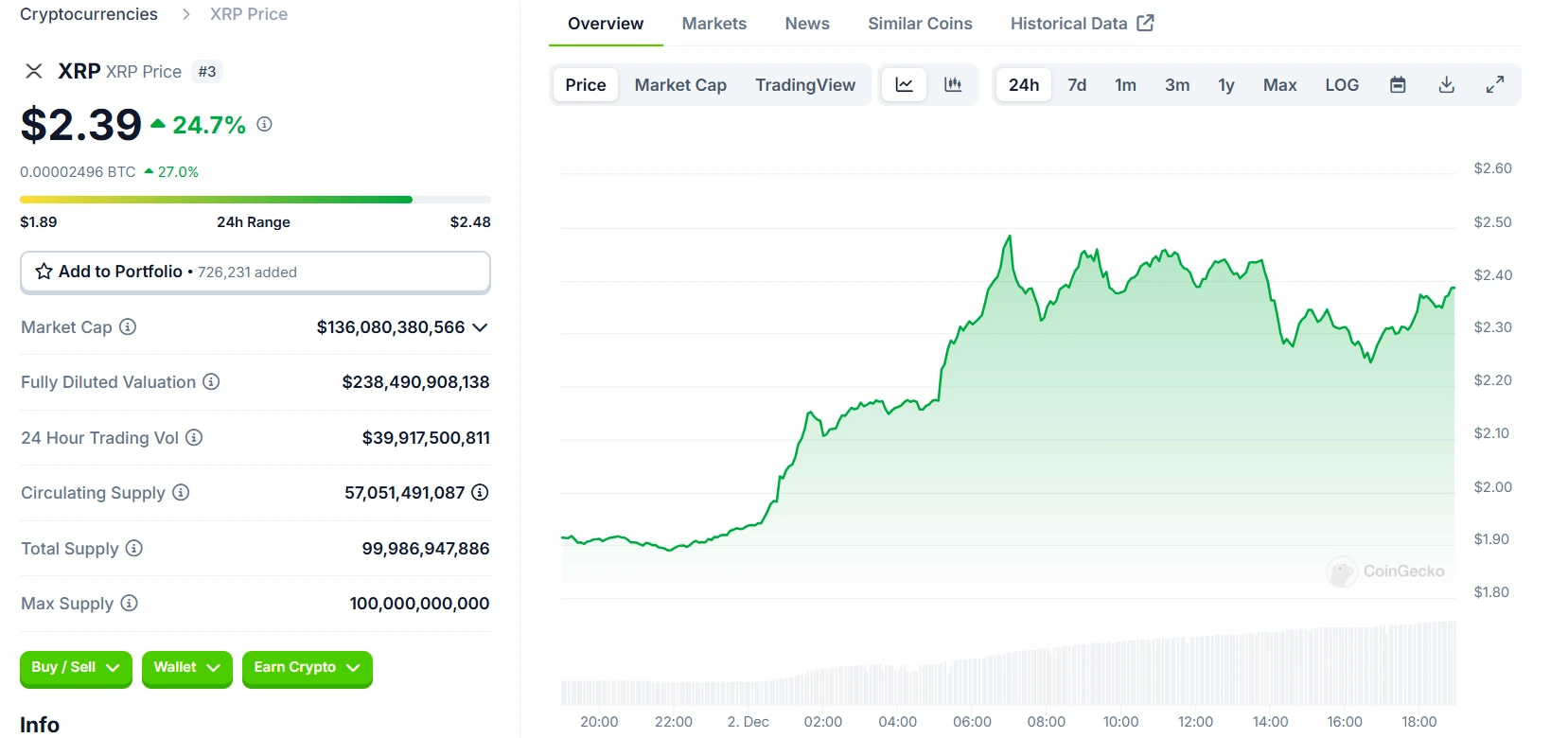
Task: Click the XRP coin logo icon
Action: click(33, 71)
